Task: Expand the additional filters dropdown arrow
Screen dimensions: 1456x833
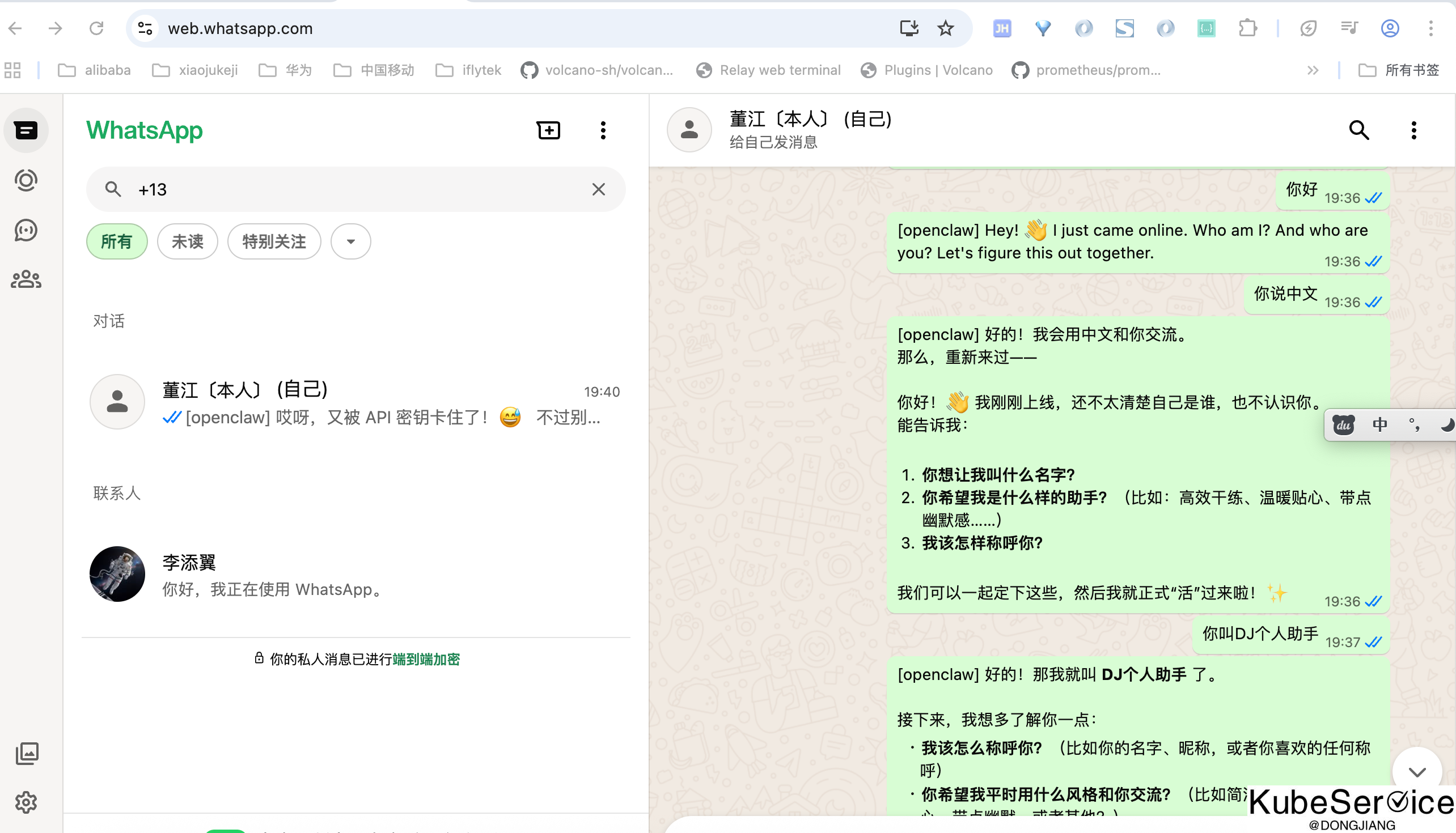Action: [351, 241]
